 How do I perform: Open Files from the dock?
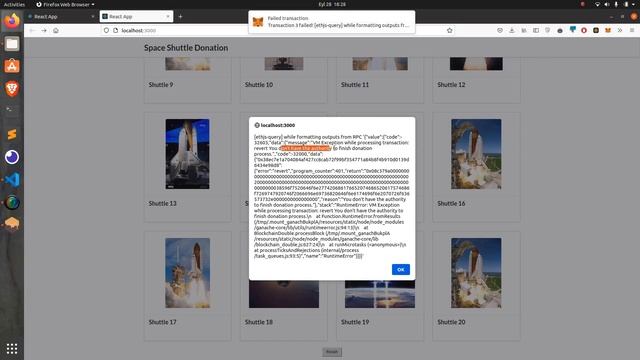pos(12,43)
